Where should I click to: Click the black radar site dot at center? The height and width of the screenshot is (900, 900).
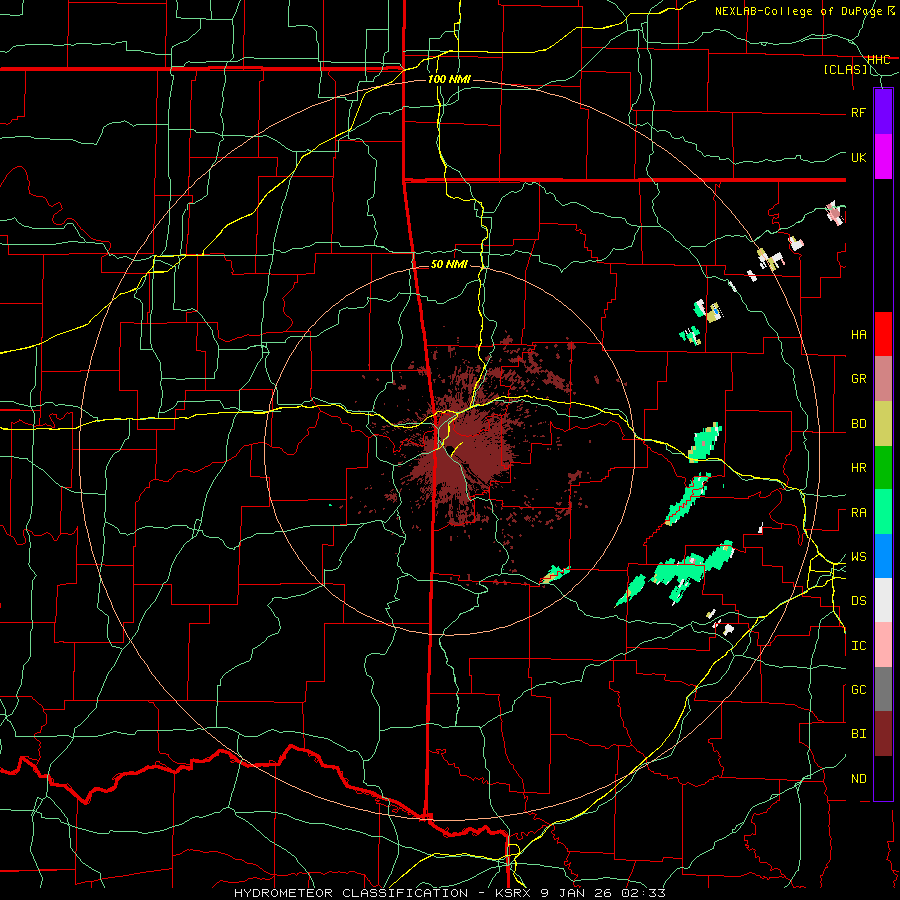coord(451,449)
